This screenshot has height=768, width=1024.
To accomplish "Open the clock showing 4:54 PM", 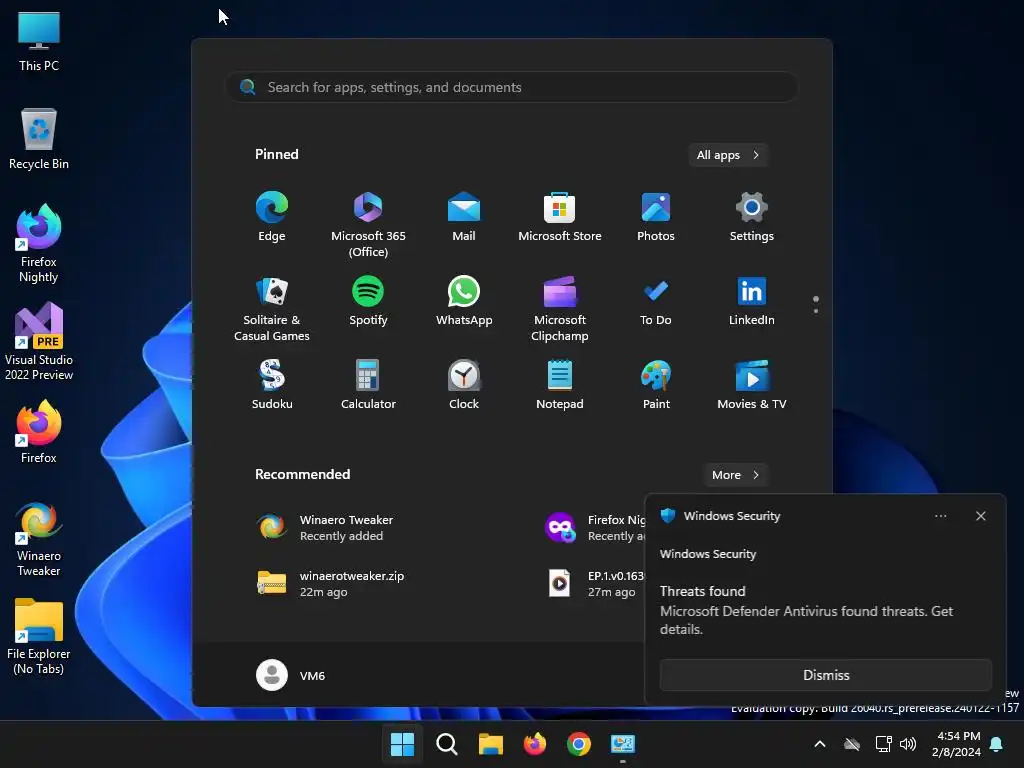I will tap(957, 744).
